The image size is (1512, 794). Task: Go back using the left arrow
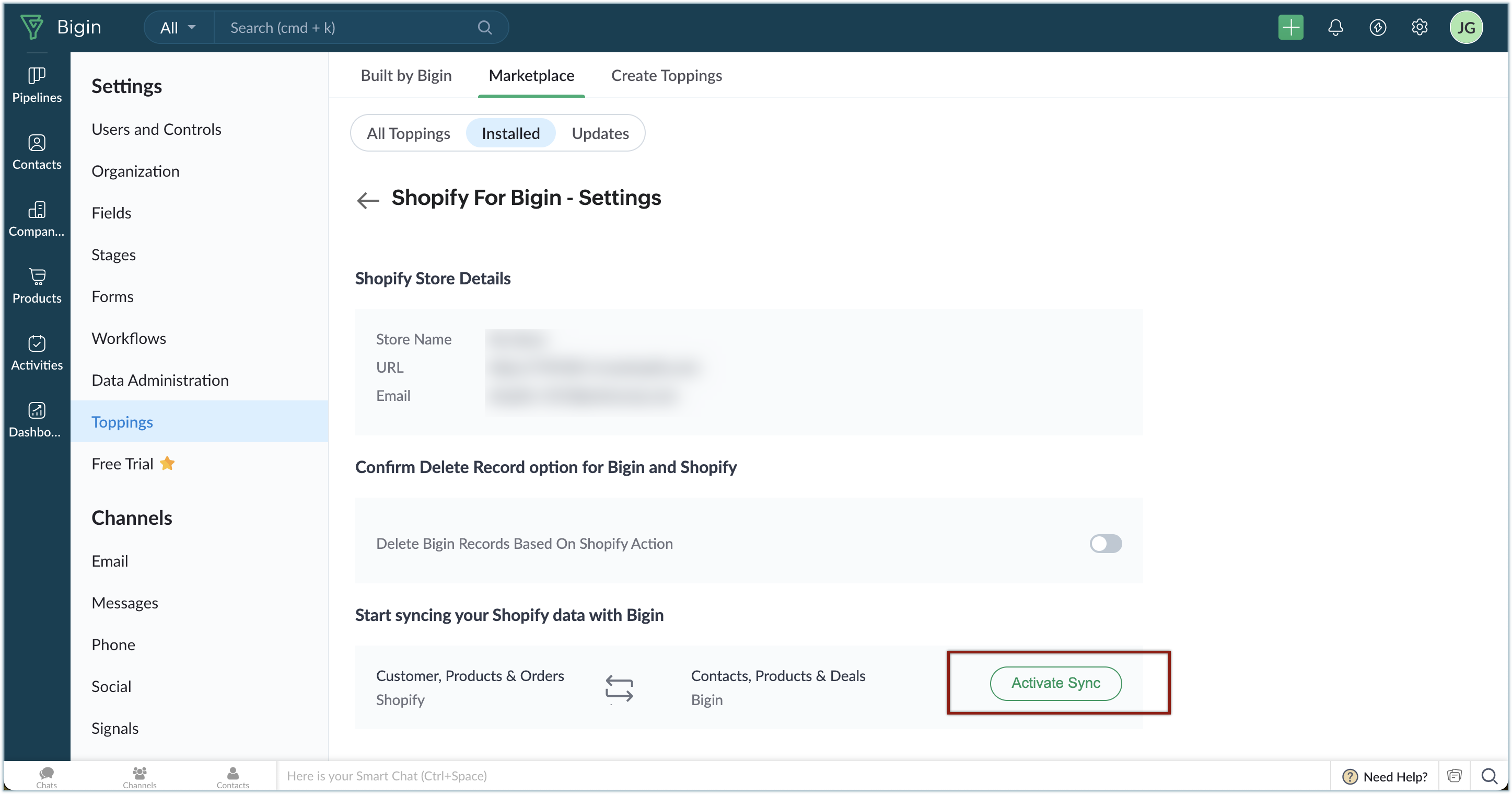click(x=368, y=200)
